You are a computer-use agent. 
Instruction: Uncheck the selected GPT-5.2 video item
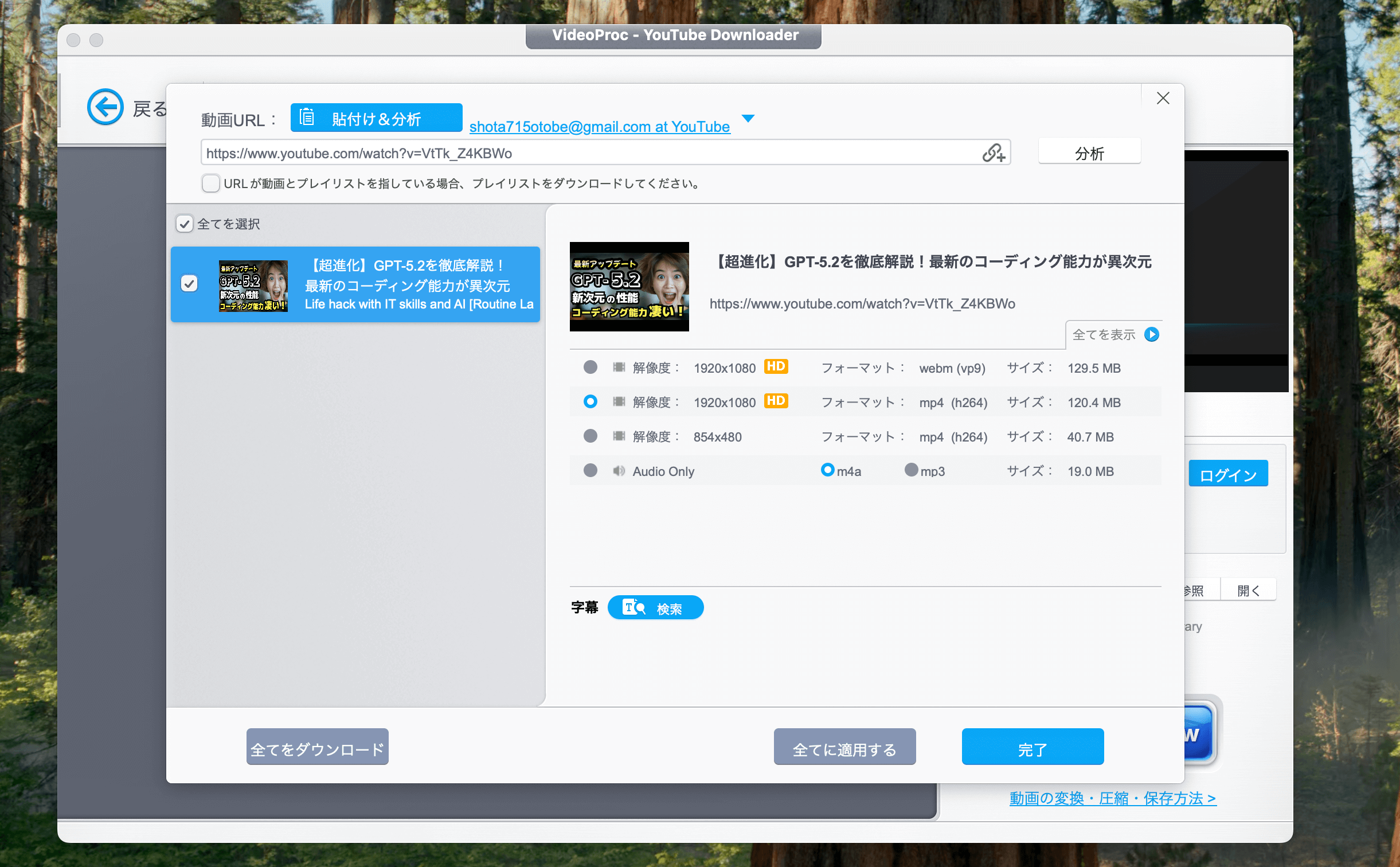190,283
